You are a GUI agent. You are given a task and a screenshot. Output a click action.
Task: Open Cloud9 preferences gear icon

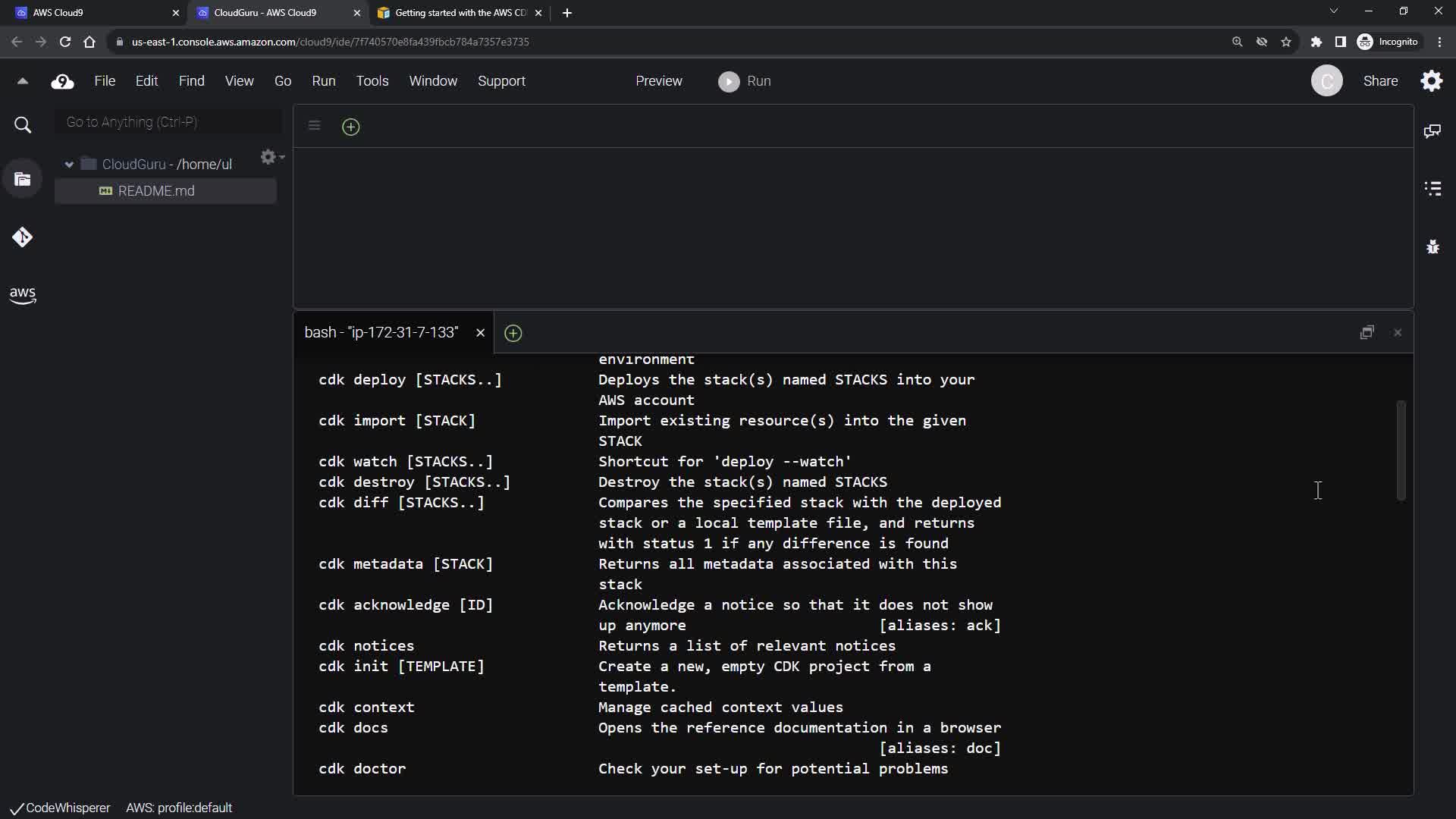click(x=1431, y=81)
